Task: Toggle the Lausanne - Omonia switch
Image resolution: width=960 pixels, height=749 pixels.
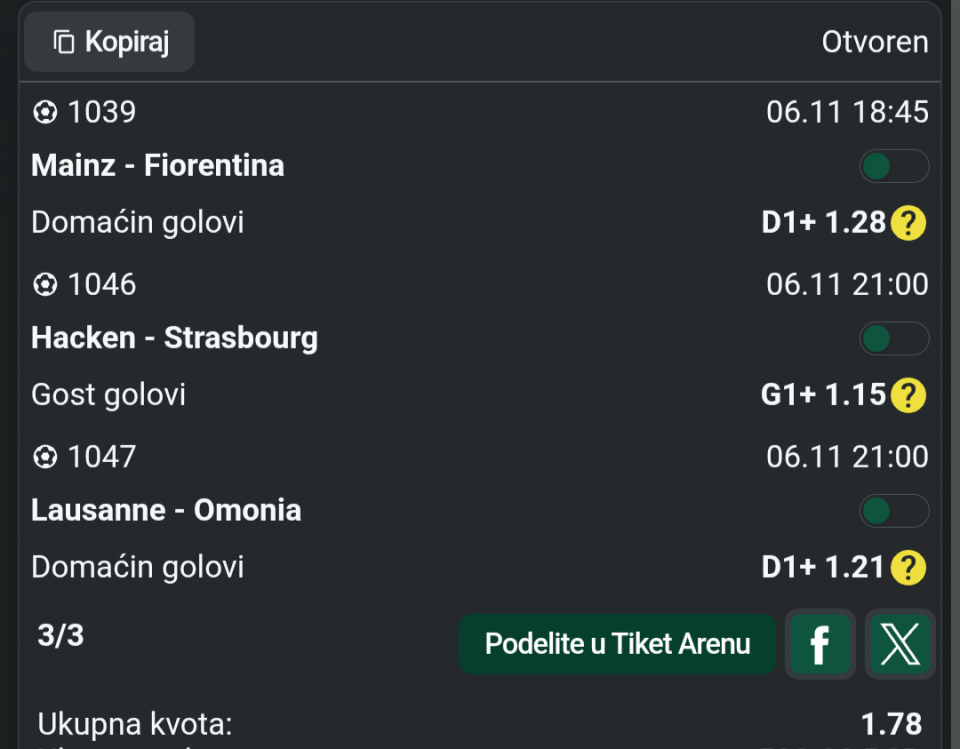Action: pyautogui.click(x=894, y=512)
